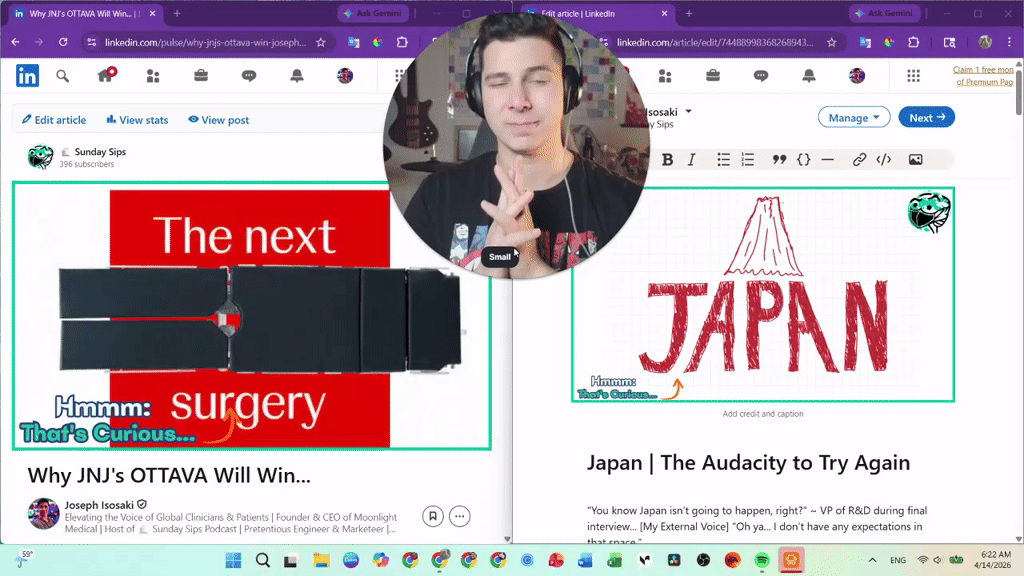This screenshot has width=1024, height=576.
Task: Open Notifications bell in left window
Action: pos(297,76)
